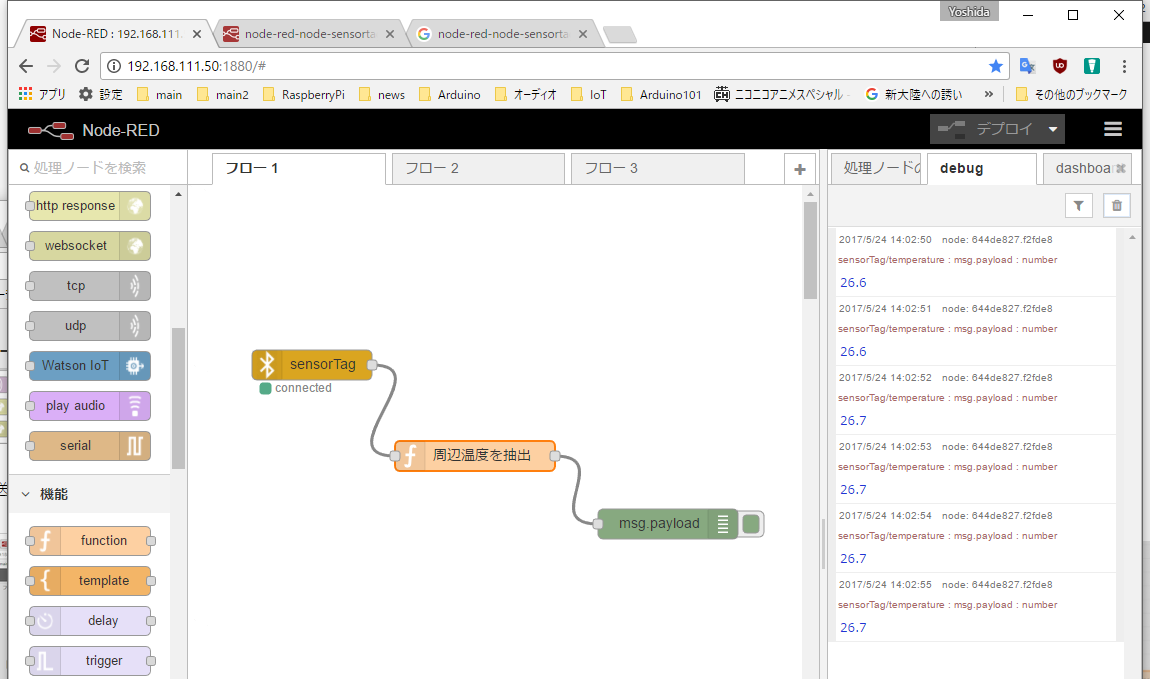Click the canvas vertical scrollbar

pyautogui.click(x=810, y=250)
